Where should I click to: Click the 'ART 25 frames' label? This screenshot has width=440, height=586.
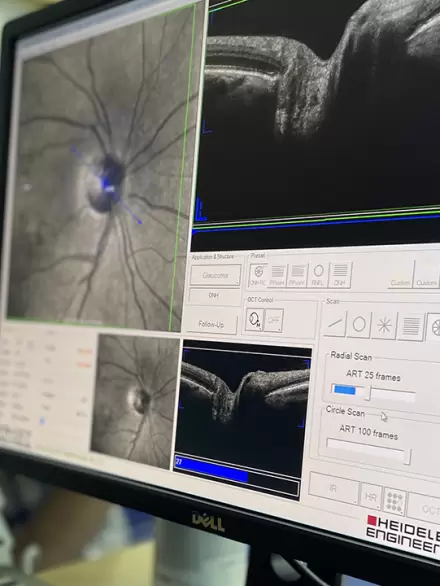(x=373, y=375)
